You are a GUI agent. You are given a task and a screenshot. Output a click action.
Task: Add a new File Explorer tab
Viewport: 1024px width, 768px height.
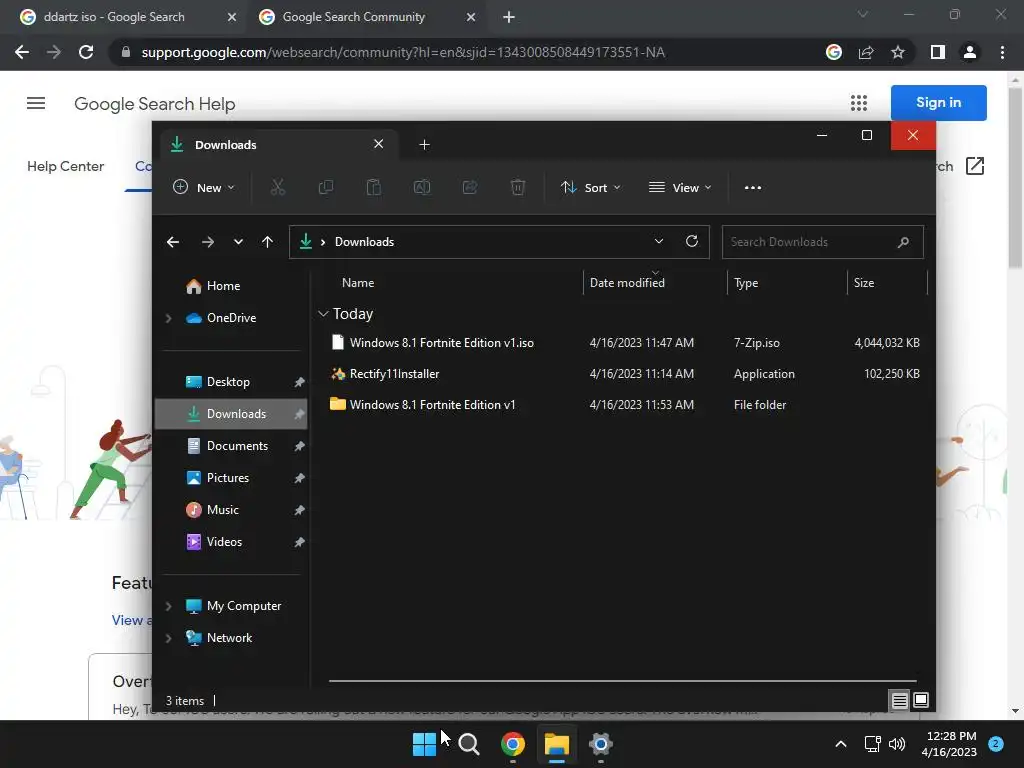[424, 145]
